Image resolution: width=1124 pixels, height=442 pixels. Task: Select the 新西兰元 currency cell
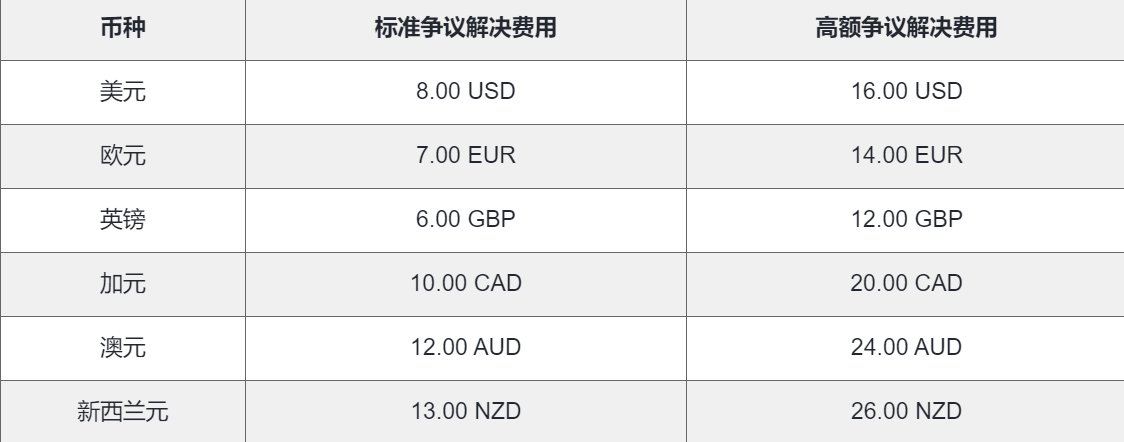click(123, 411)
